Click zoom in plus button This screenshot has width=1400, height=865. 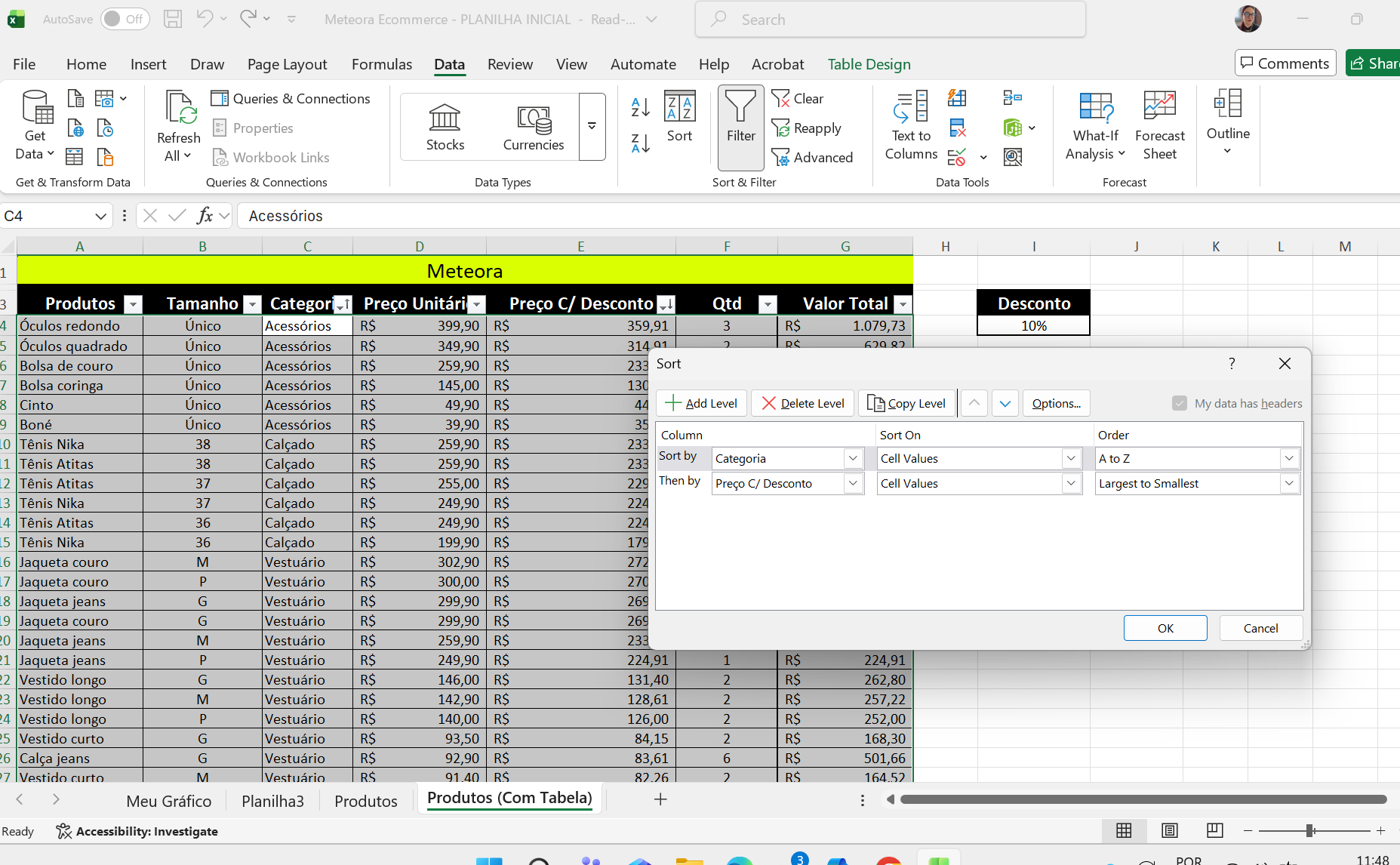coord(1380,830)
